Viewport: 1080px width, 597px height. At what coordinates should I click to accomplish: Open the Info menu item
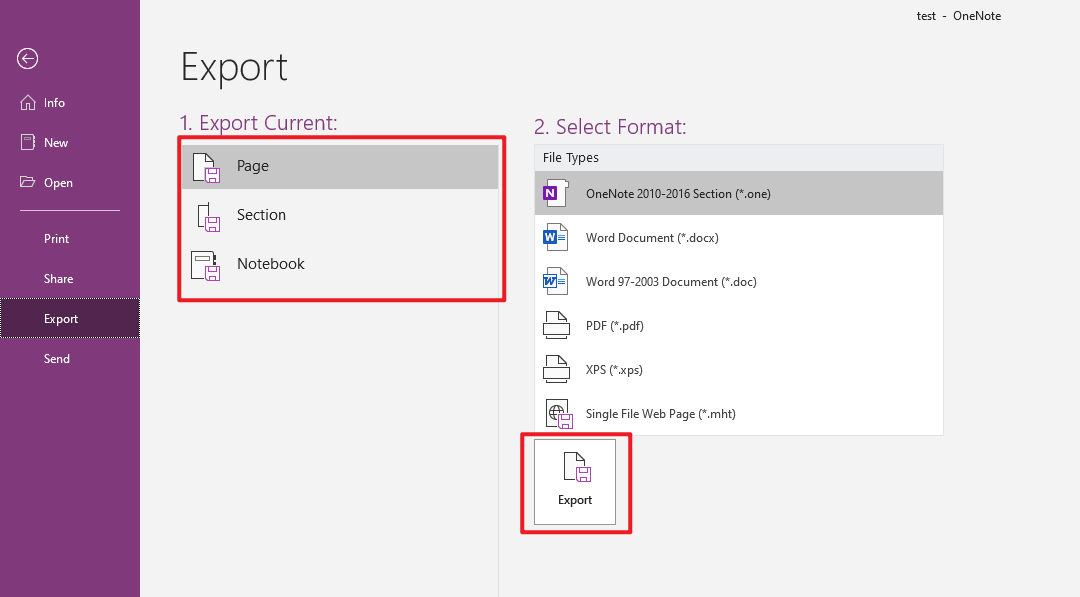click(52, 102)
